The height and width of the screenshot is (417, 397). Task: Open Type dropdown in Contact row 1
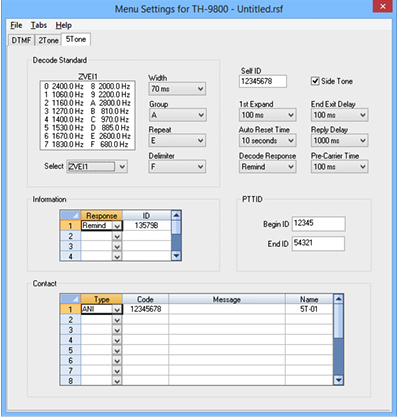pos(117,310)
